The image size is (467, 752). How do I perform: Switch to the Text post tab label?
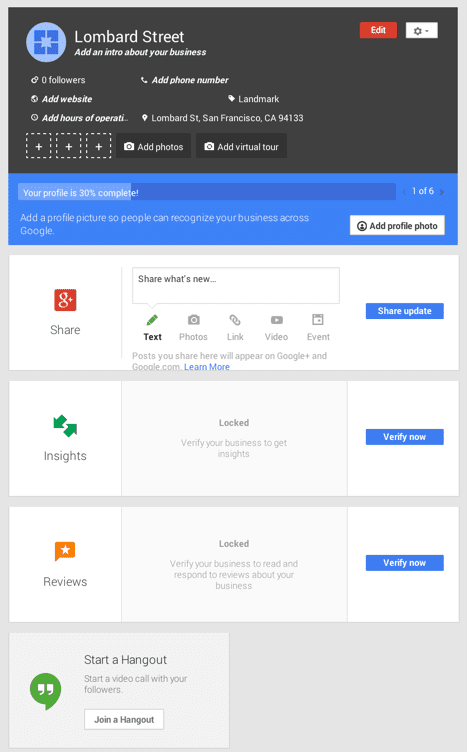pyautogui.click(x=152, y=337)
